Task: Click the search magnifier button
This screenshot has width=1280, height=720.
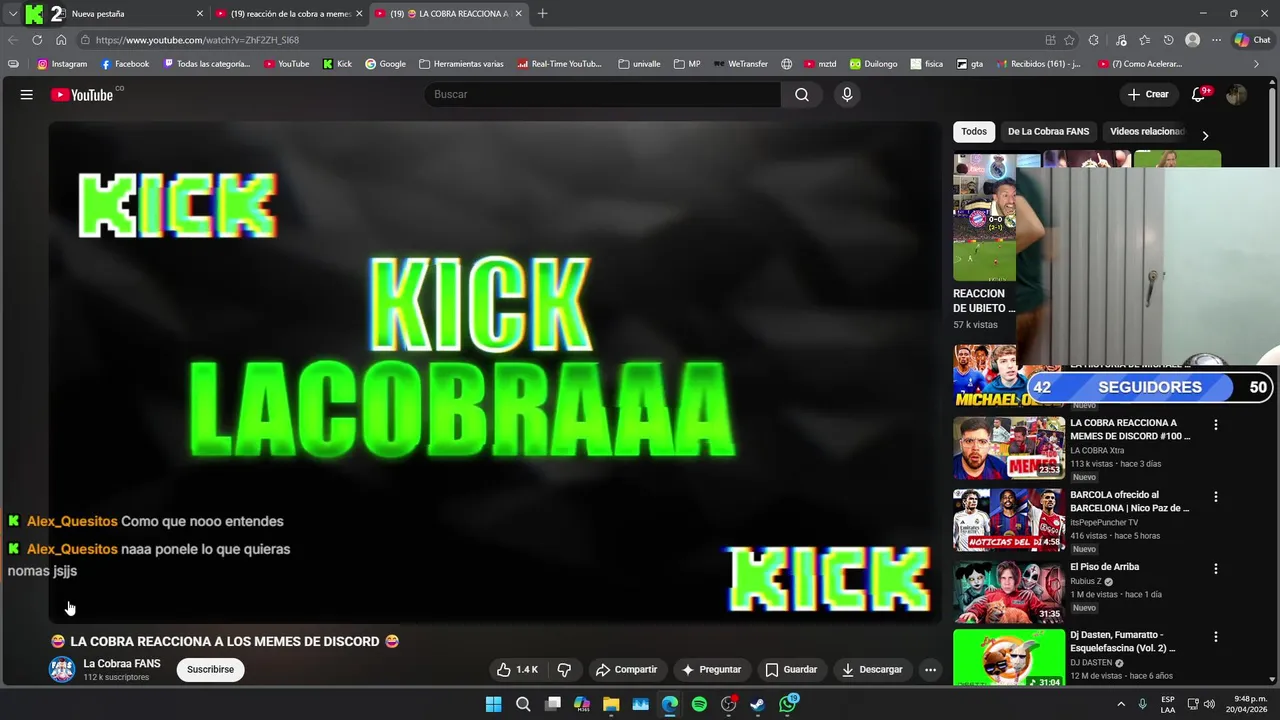Action: 802,94
